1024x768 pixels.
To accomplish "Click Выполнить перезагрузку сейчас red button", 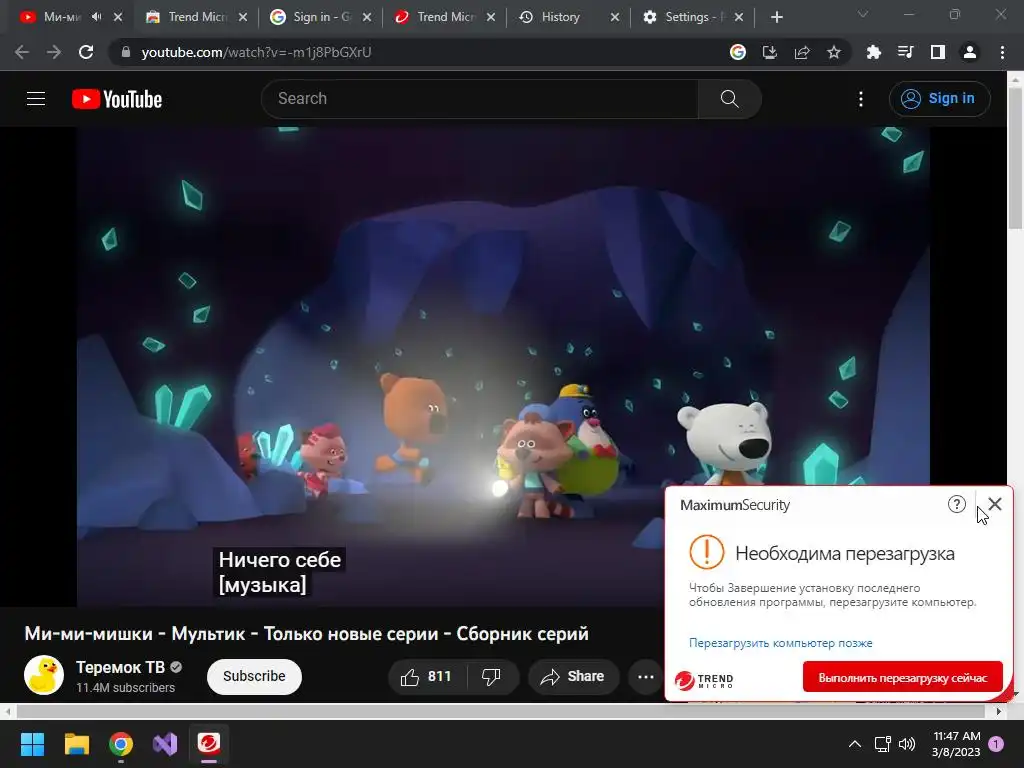I will pyautogui.click(x=903, y=678).
